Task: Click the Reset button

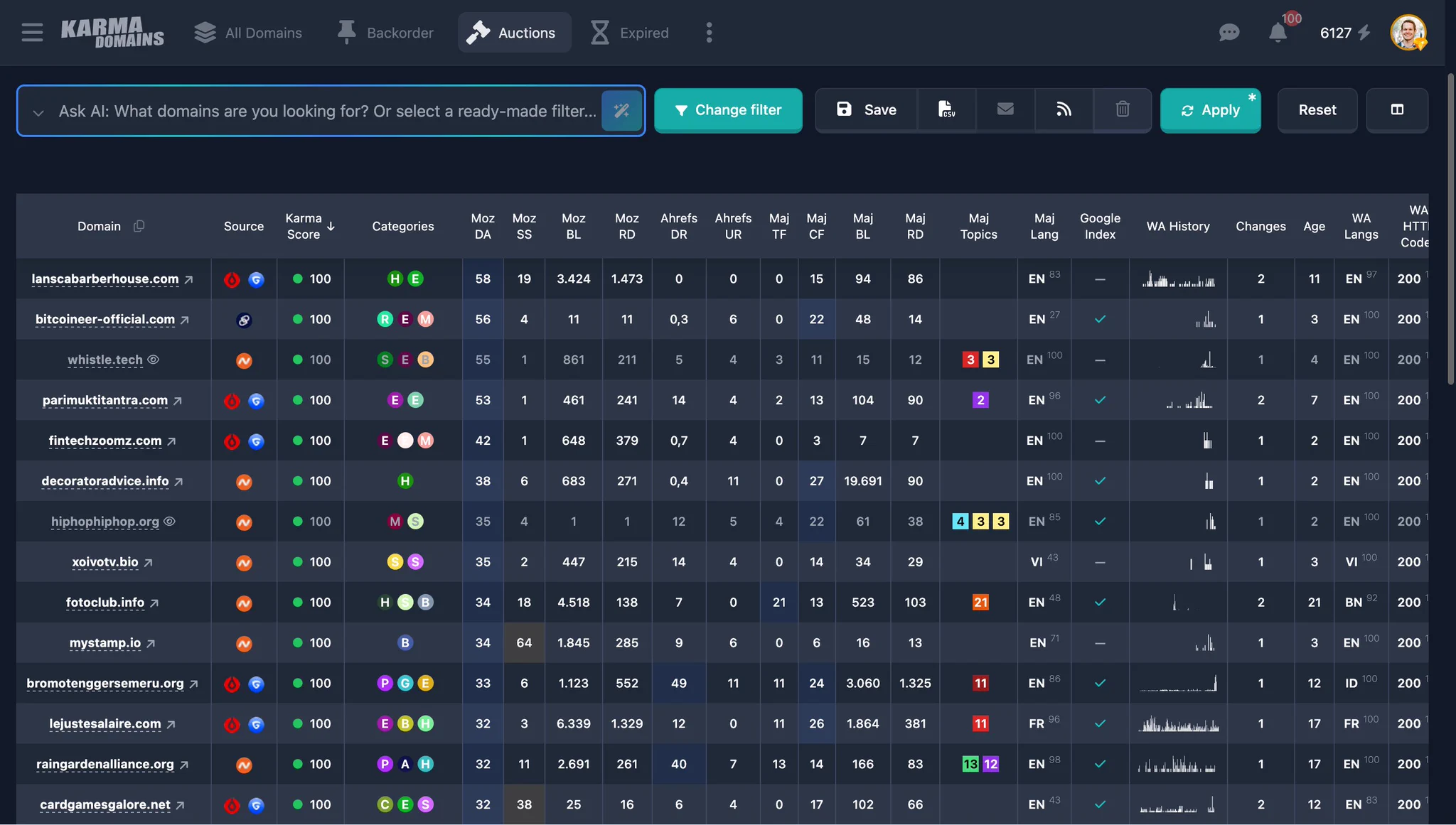Action: click(1317, 110)
